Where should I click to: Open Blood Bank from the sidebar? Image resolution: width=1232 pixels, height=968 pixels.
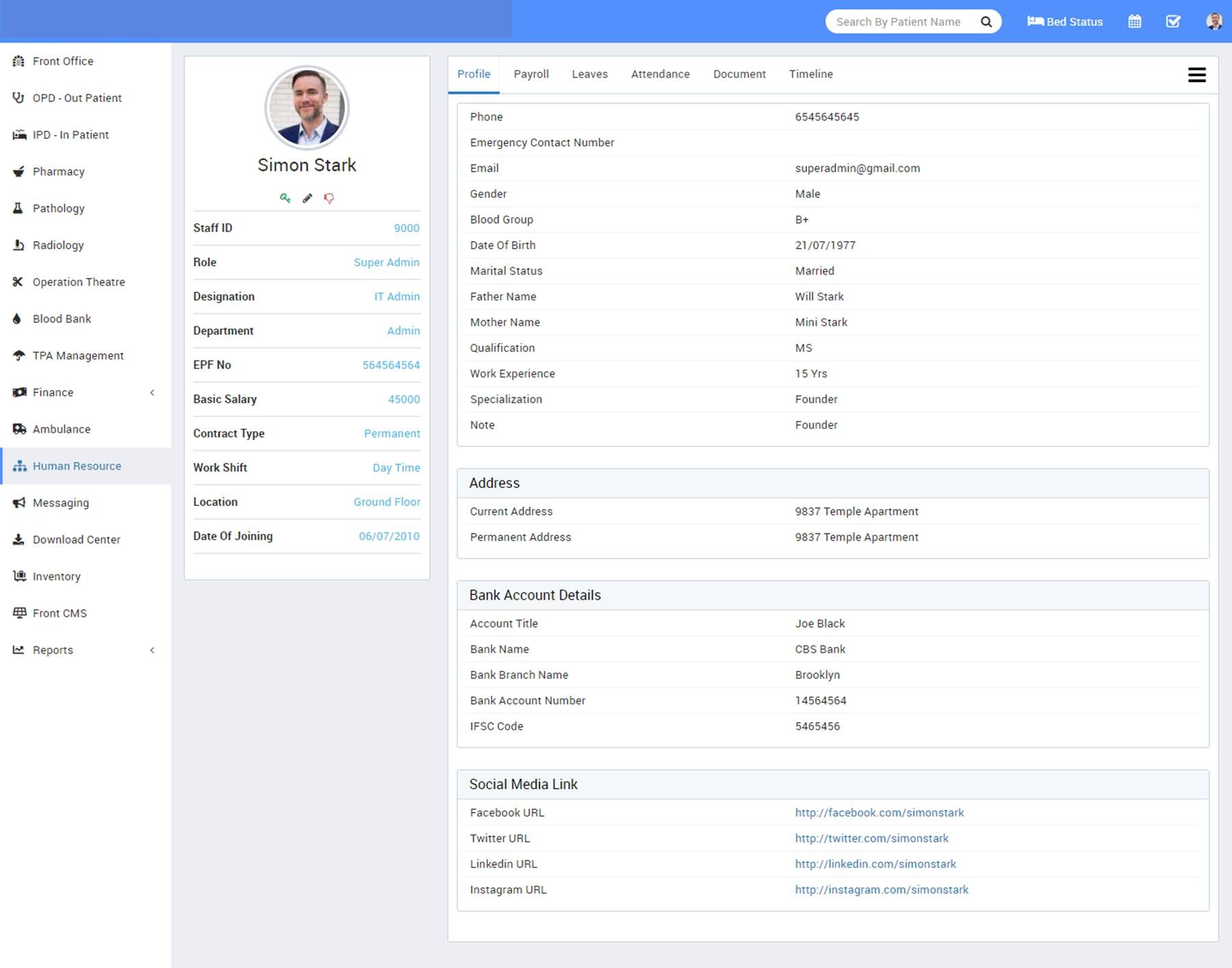point(62,318)
